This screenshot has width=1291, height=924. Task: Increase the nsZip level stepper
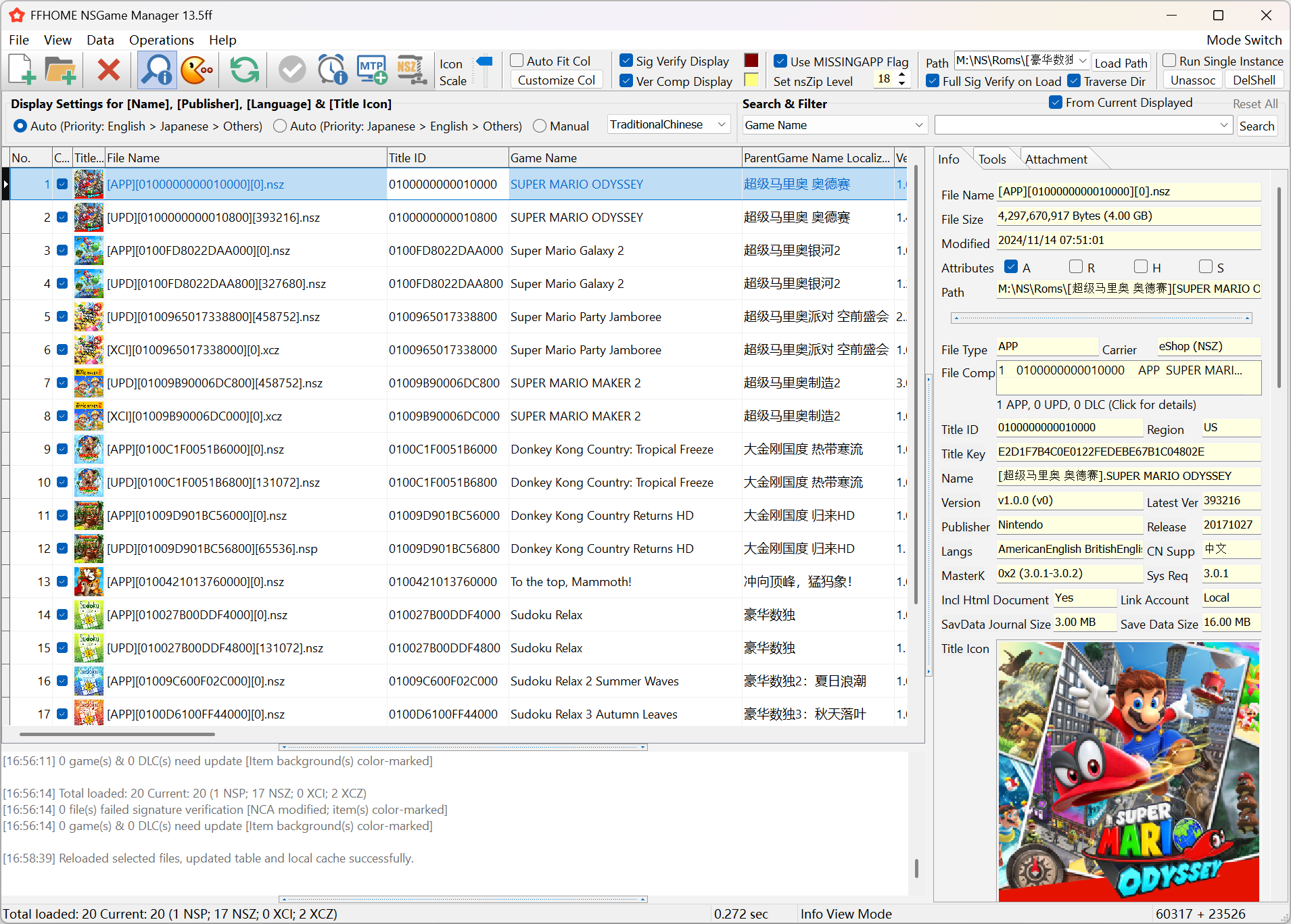pyautogui.click(x=901, y=76)
